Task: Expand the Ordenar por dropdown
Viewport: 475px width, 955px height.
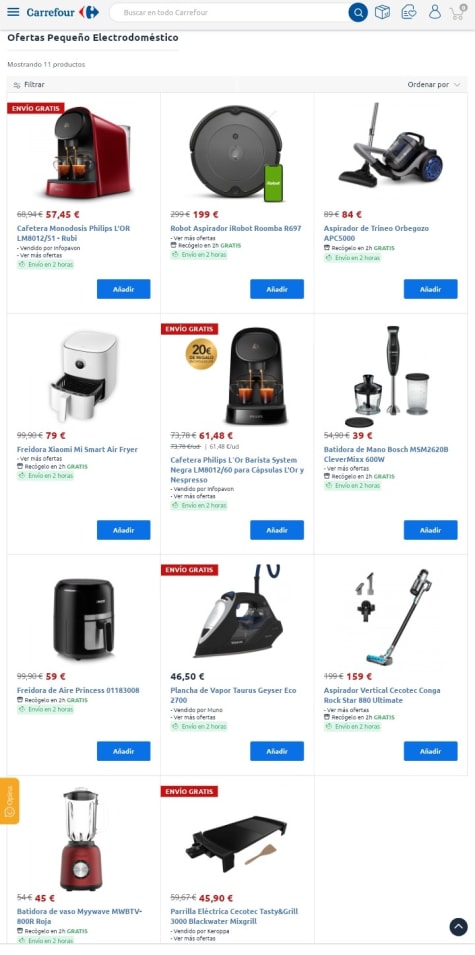Action: click(x=434, y=85)
